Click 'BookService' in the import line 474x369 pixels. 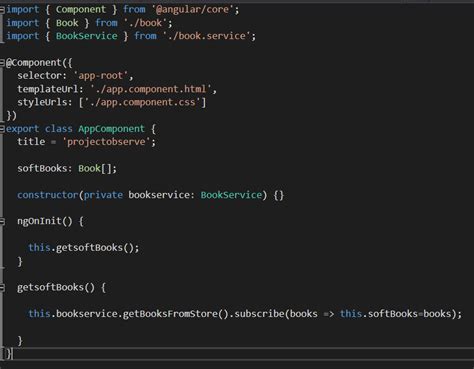pyautogui.click(x=87, y=36)
